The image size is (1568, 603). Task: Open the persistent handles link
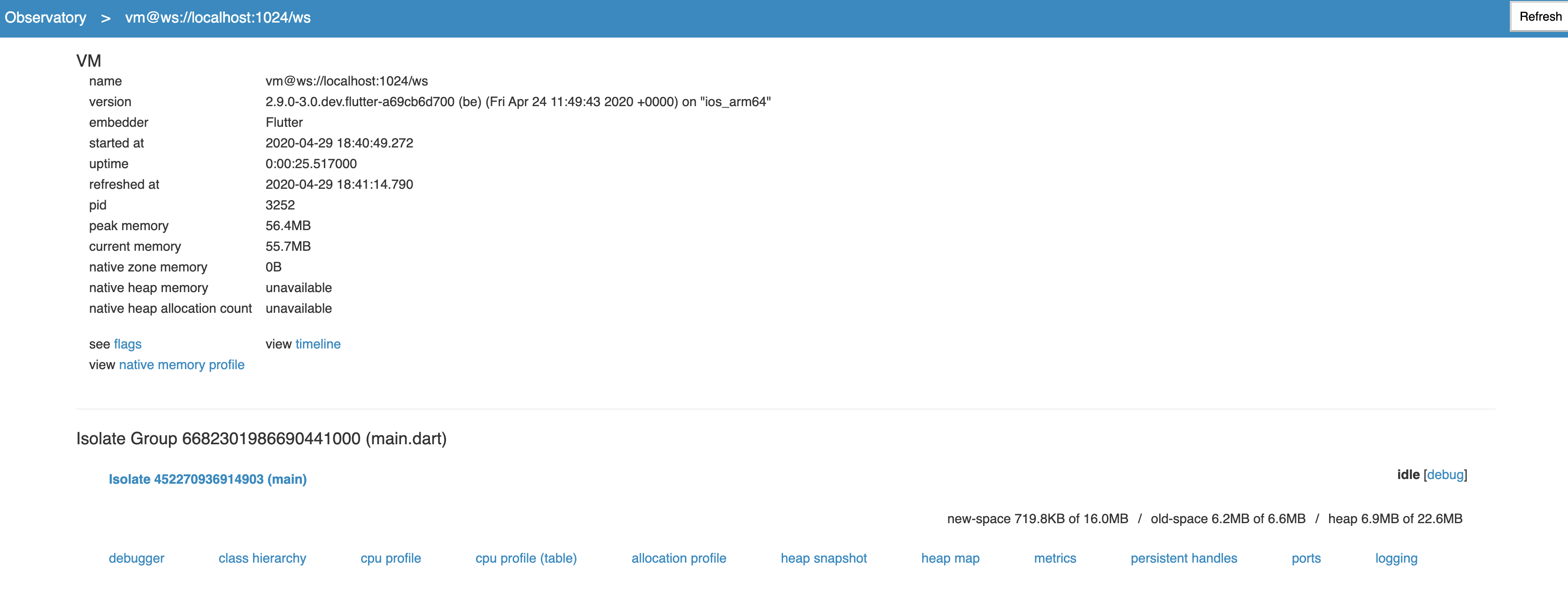pyautogui.click(x=1184, y=558)
